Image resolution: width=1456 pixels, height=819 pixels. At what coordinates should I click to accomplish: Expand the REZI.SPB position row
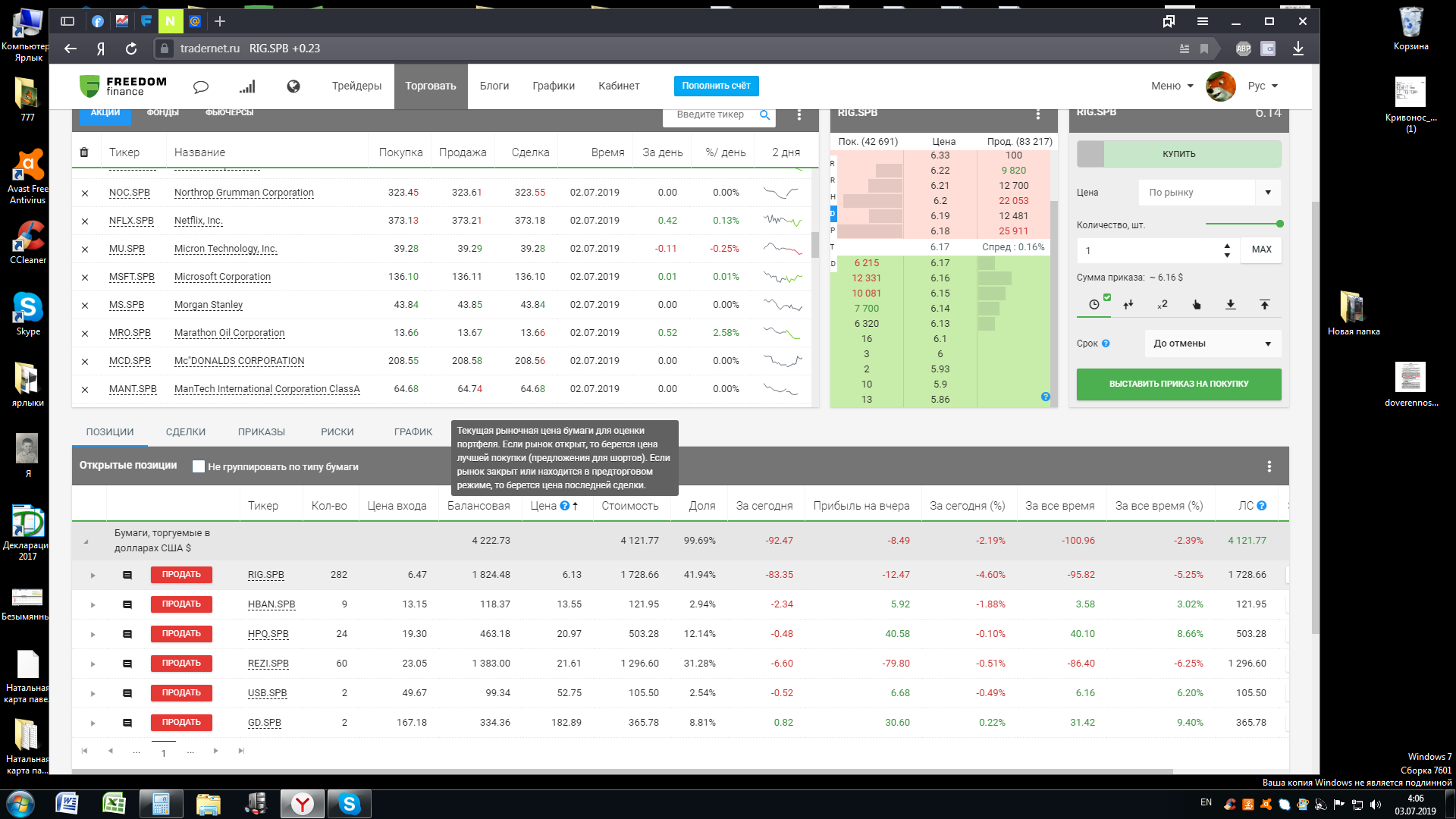[x=93, y=664]
